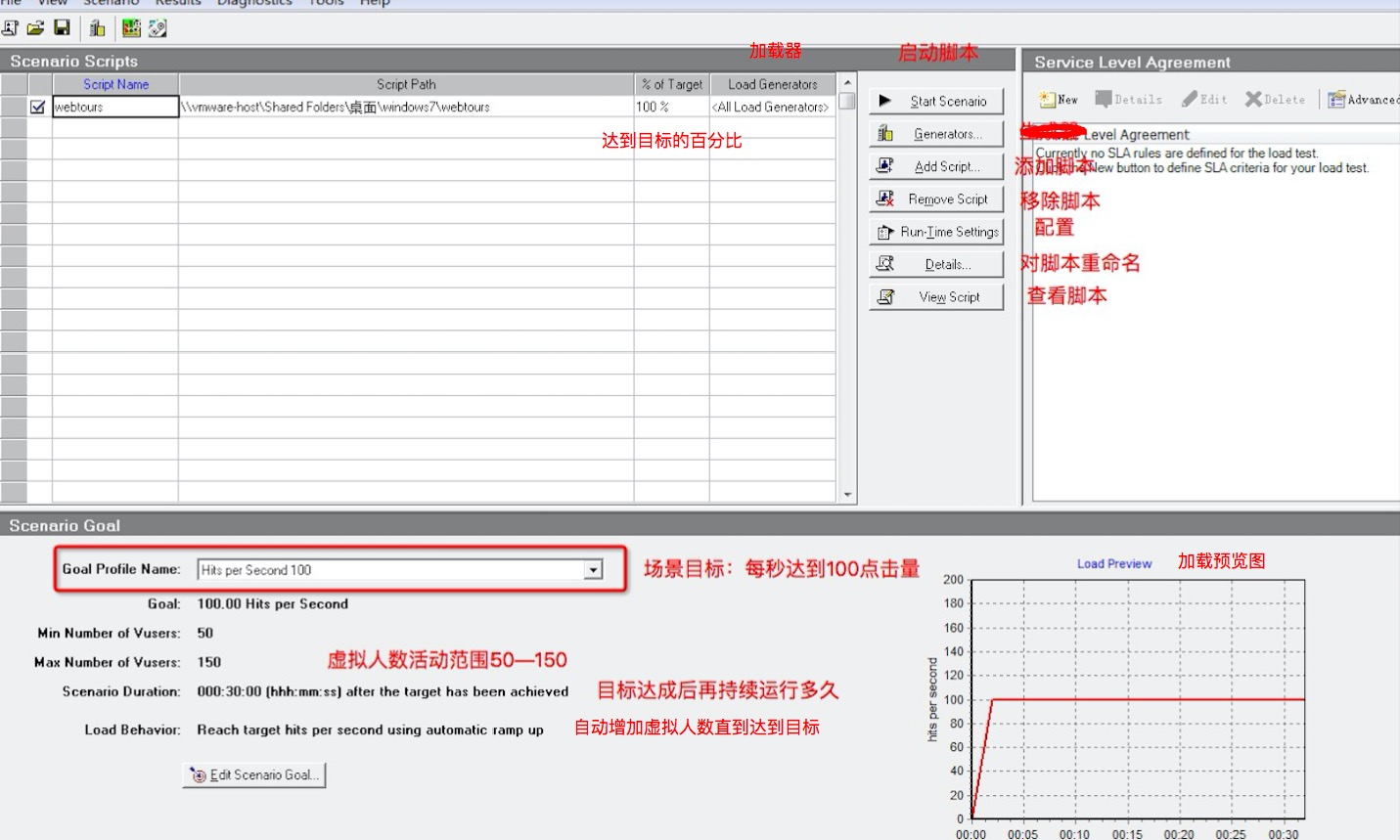Image resolution: width=1400 pixels, height=840 pixels.
Task: Open the Tools menu
Action: pos(326,3)
